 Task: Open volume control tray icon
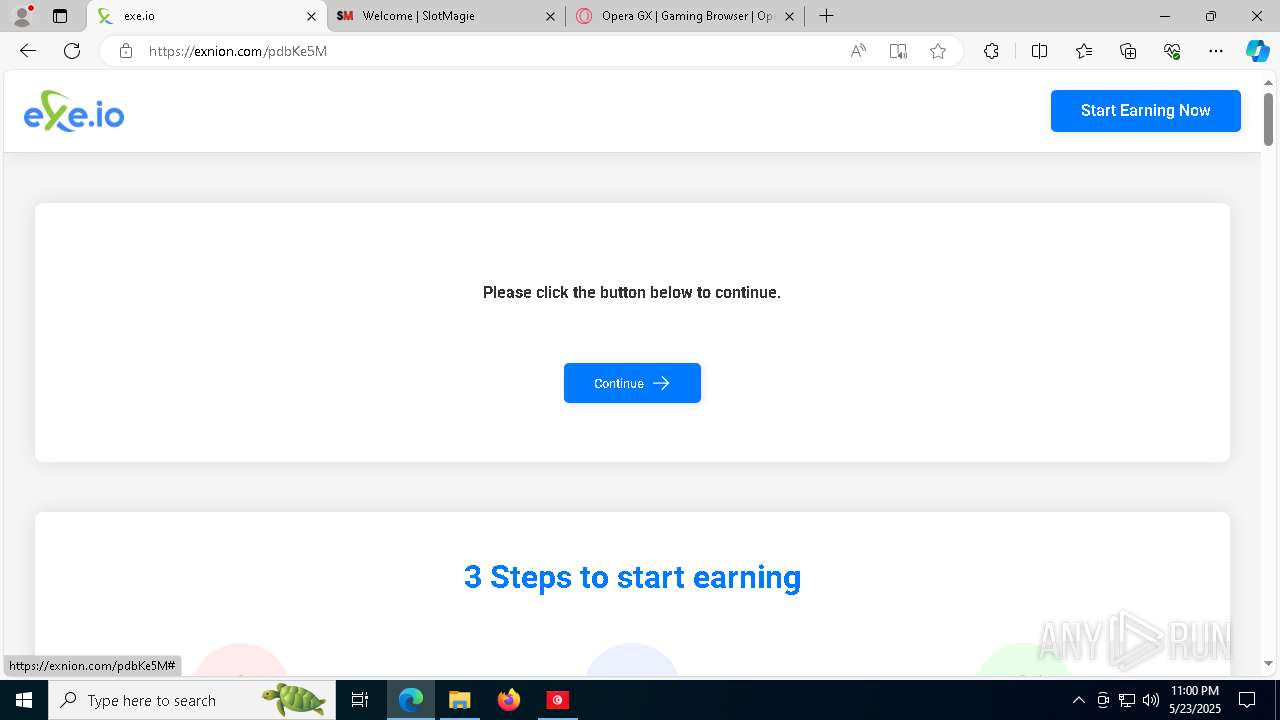(x=1151, y=700)
